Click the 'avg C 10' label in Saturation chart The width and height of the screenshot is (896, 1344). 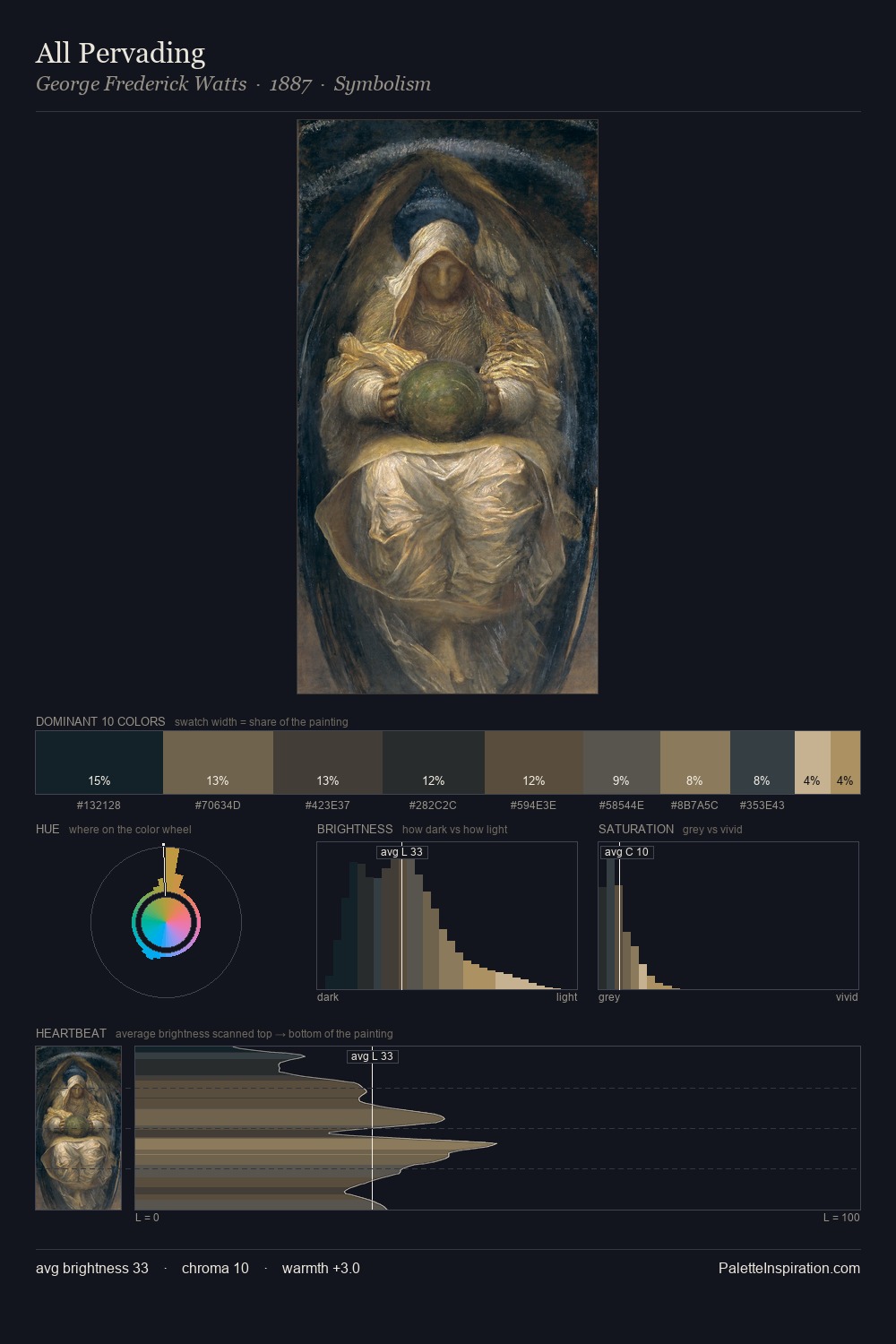626,852
